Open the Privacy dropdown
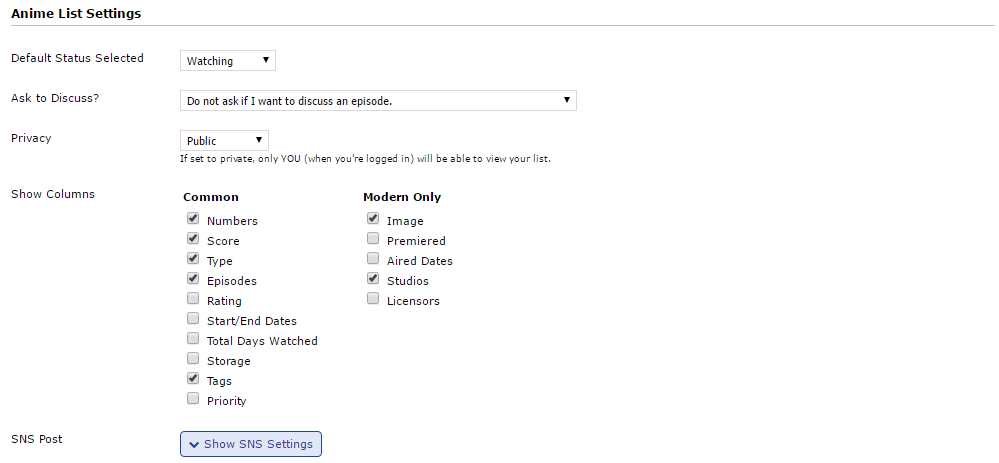This screenshot has height=463, width=999. tap(225, 141)
